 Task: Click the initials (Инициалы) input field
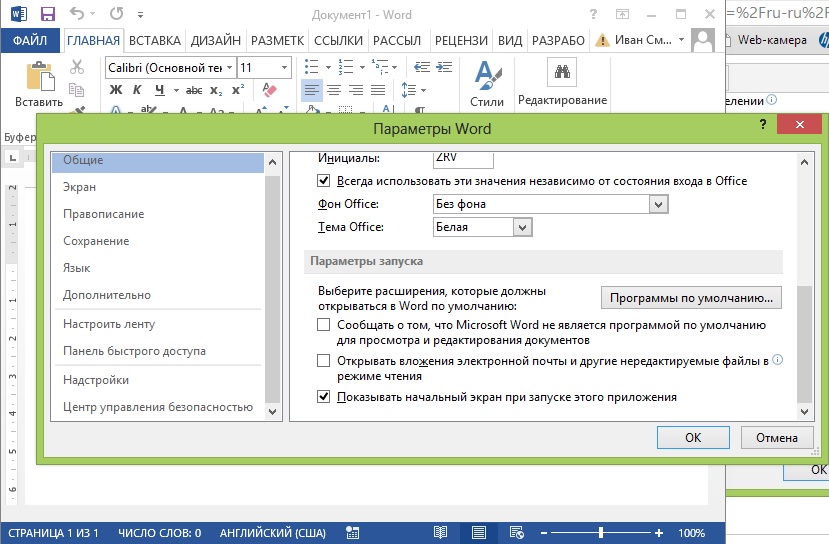[x=463, y=159]
